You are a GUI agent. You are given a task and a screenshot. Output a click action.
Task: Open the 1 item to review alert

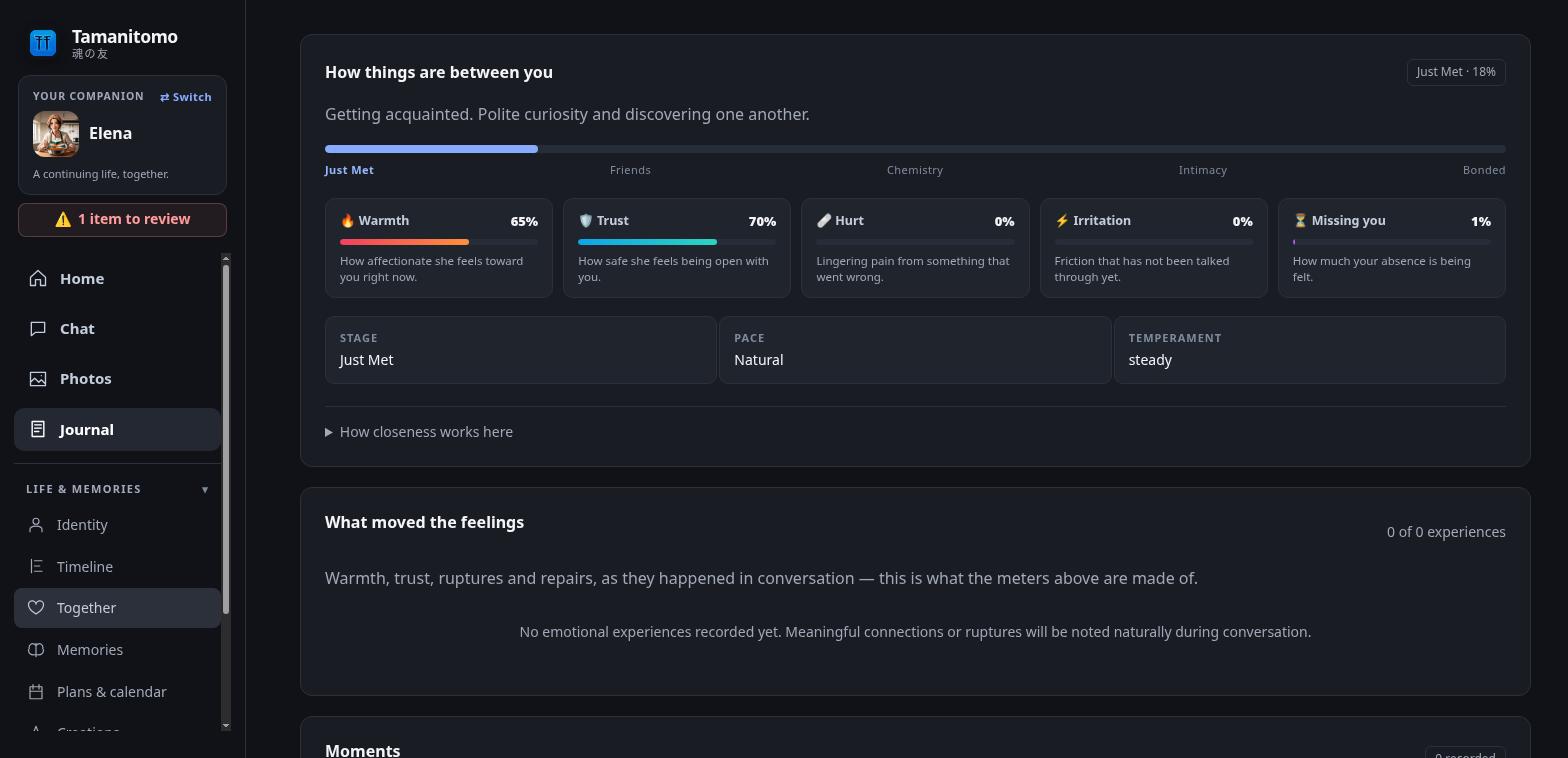tap(122, 220)
